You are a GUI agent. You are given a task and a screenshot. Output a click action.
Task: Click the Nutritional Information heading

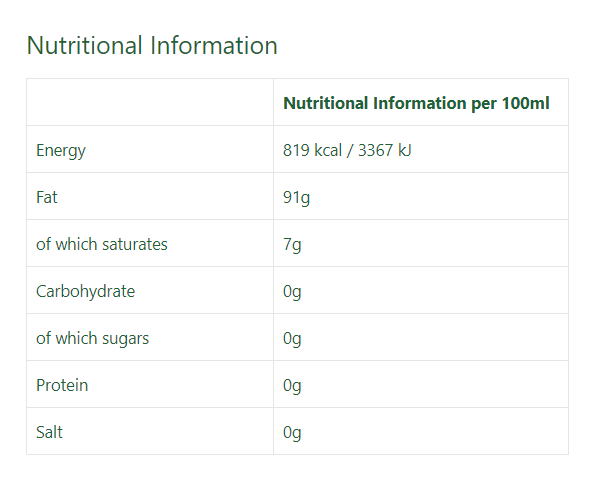pyautogui.click(x=152, y=46)
